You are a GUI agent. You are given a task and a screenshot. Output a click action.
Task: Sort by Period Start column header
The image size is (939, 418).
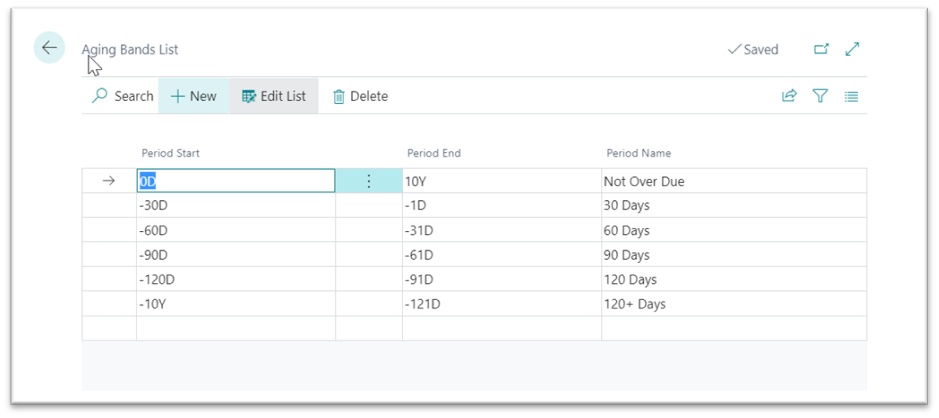click(171, 153)
